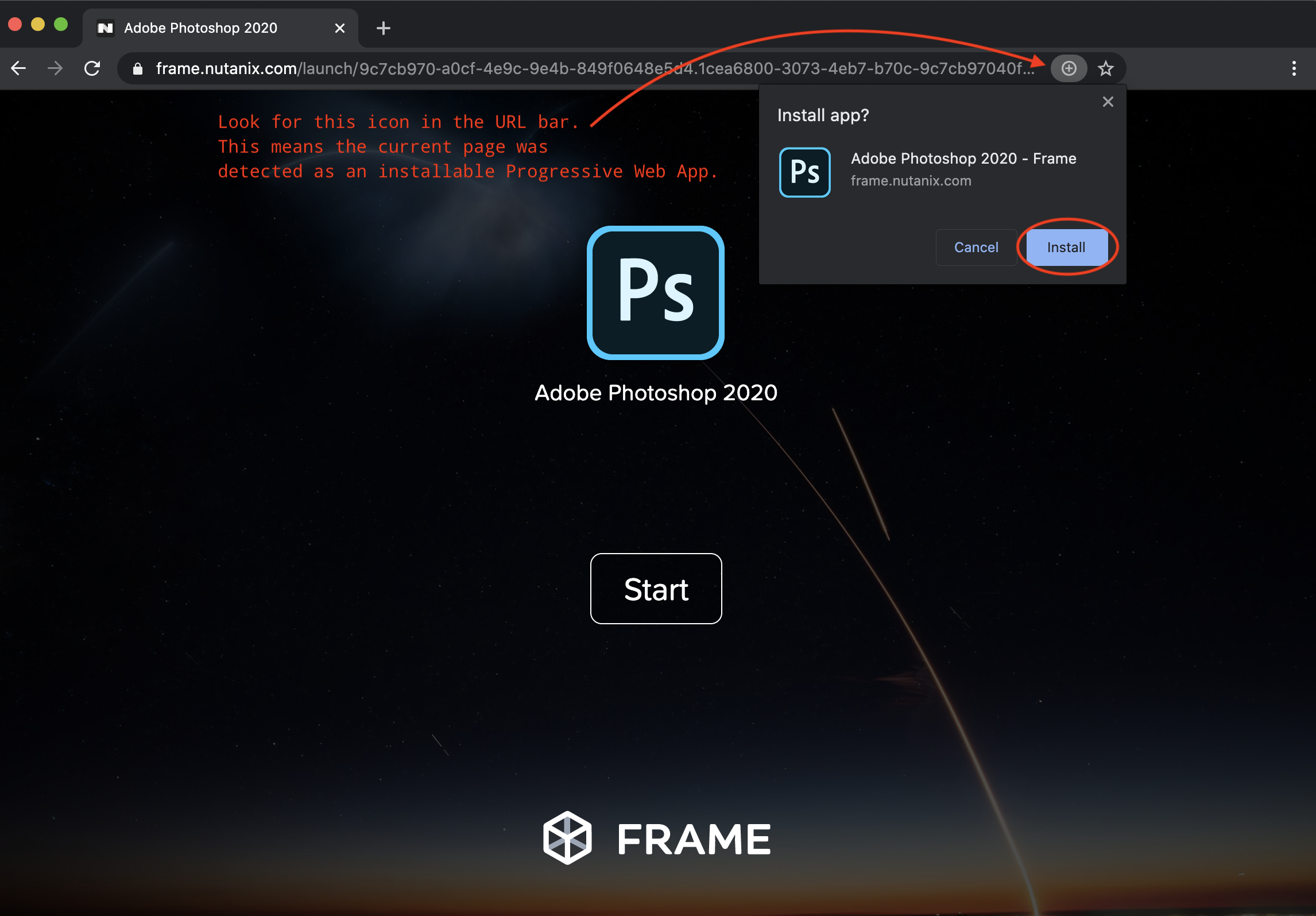The image size is (1316, 916).
Task: Open a new browser tab
Action: 383,28
